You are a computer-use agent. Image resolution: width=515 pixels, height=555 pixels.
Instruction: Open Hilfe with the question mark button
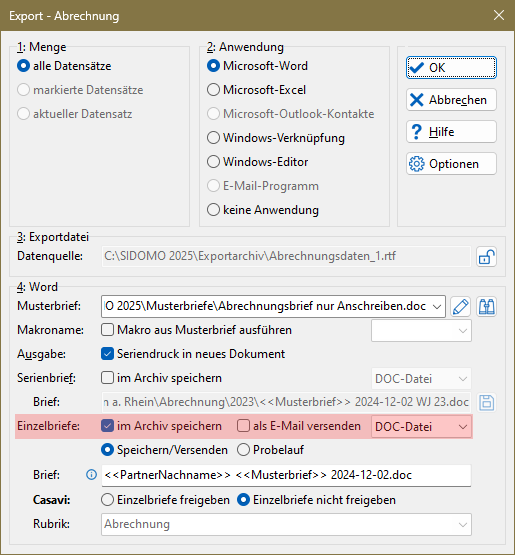(x=451, y=132)
